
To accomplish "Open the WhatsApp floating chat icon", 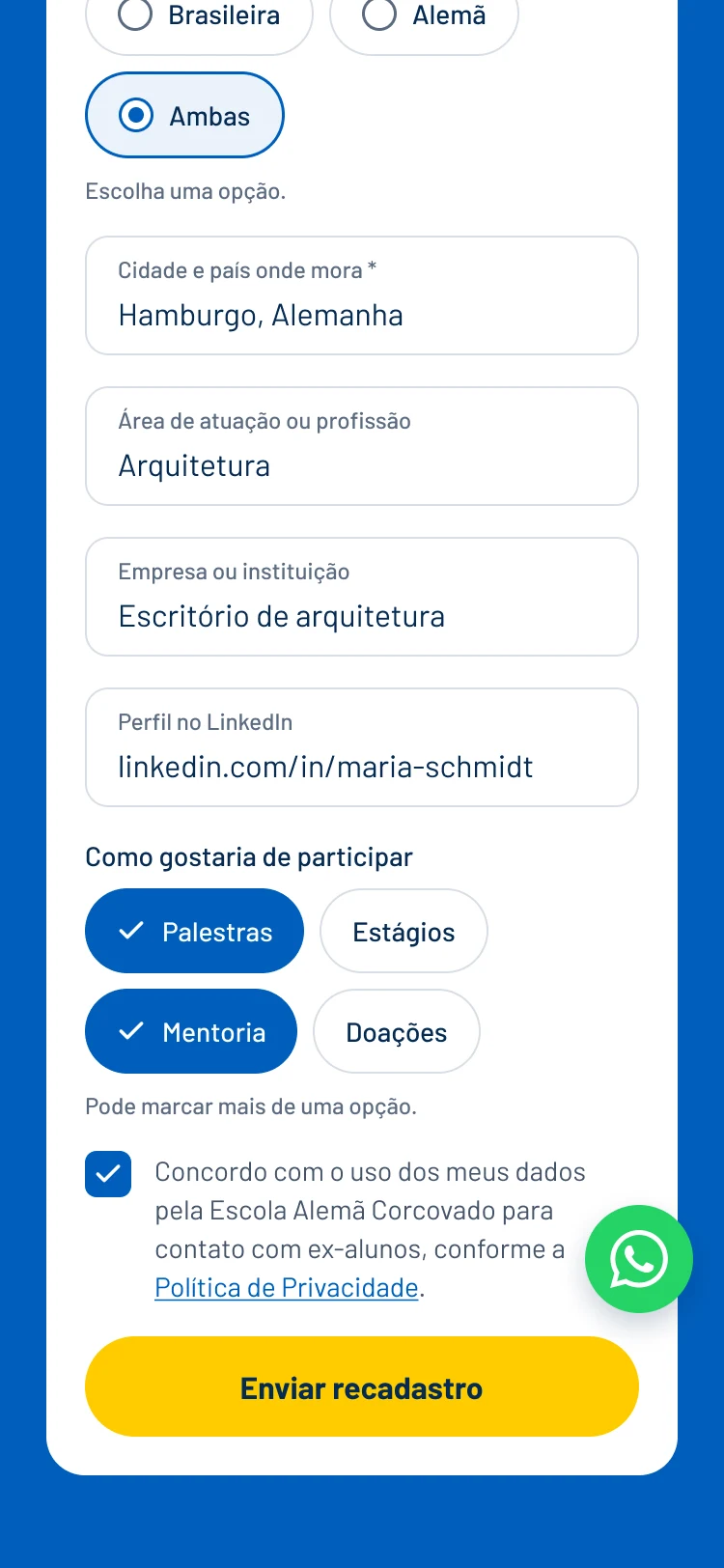I will (x=639, y=1259).
